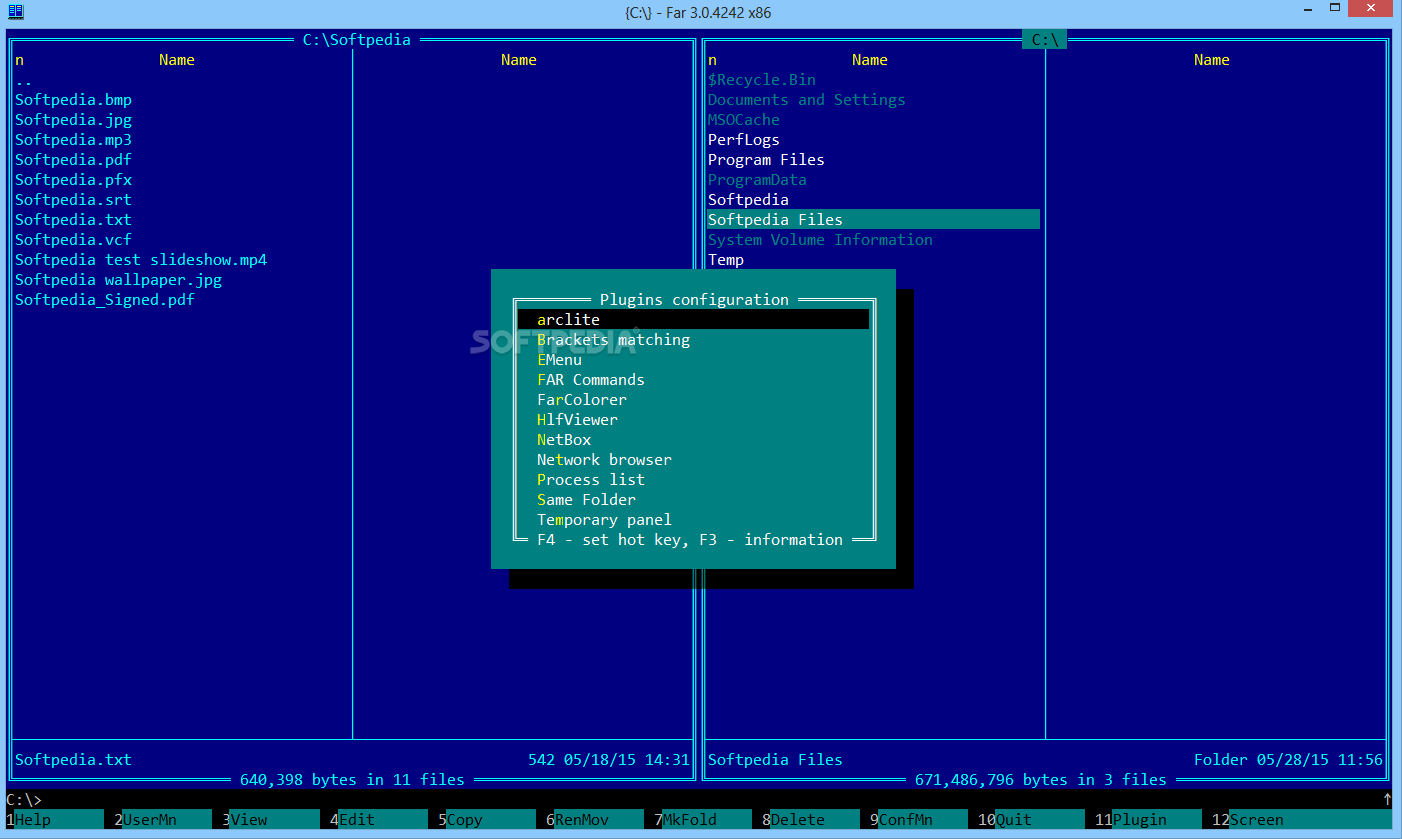Select highlighted Softpedia Files folder
The height and width of the screenshot is (839, 1402).
[874, 219]
